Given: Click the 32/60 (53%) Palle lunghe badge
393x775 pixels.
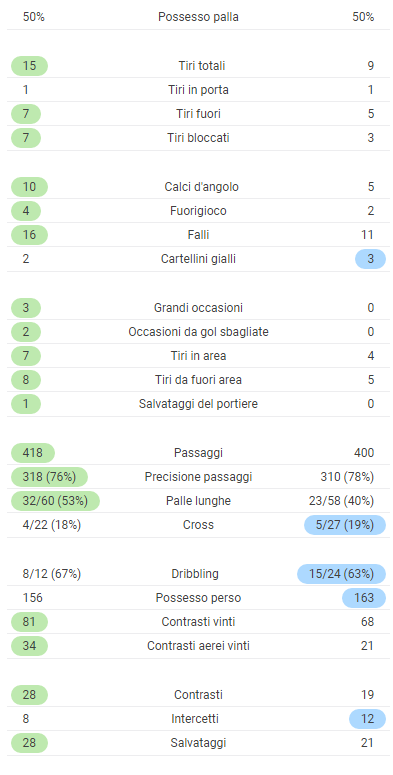Looking at the screenshot, I should pos(55,501).
